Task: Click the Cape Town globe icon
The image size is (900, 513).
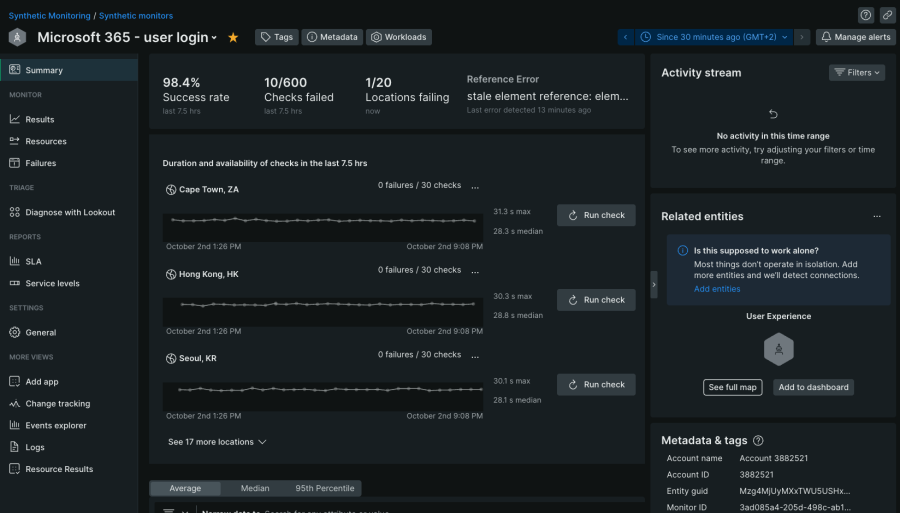Action: pos(171,189)
